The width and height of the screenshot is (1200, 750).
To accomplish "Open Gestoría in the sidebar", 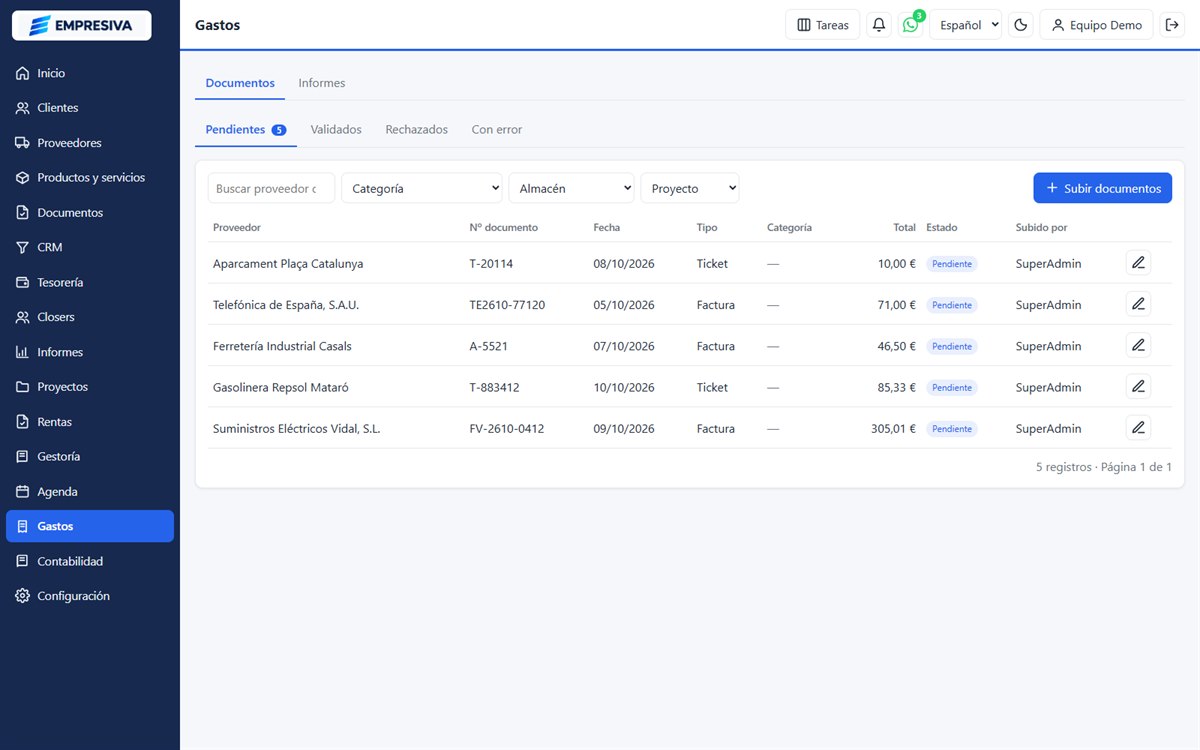I will [x=90, y=456].
